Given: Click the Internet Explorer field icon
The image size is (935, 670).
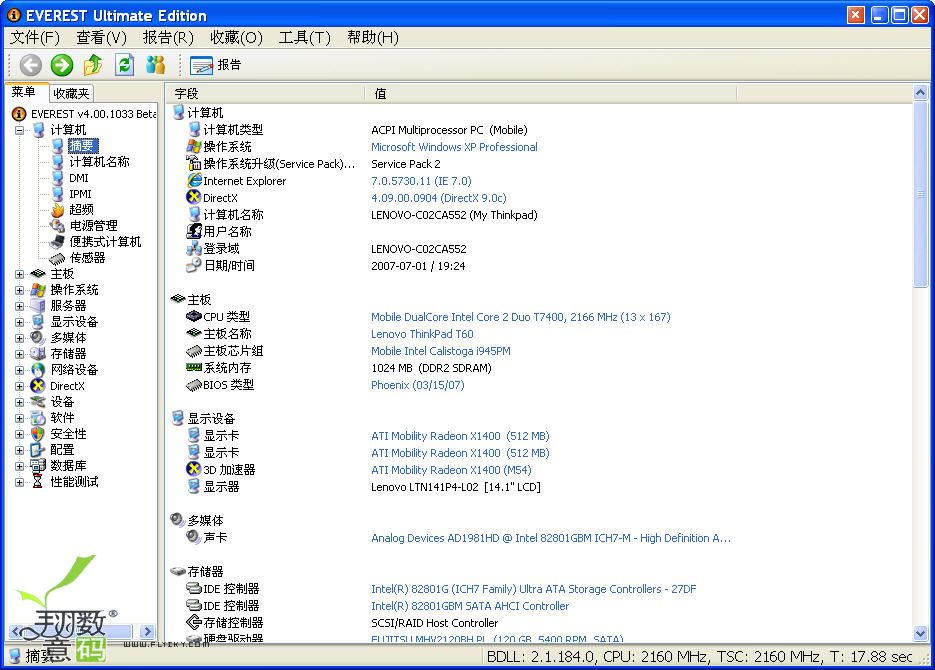Looking at the screenshot, I should (194, 180).
